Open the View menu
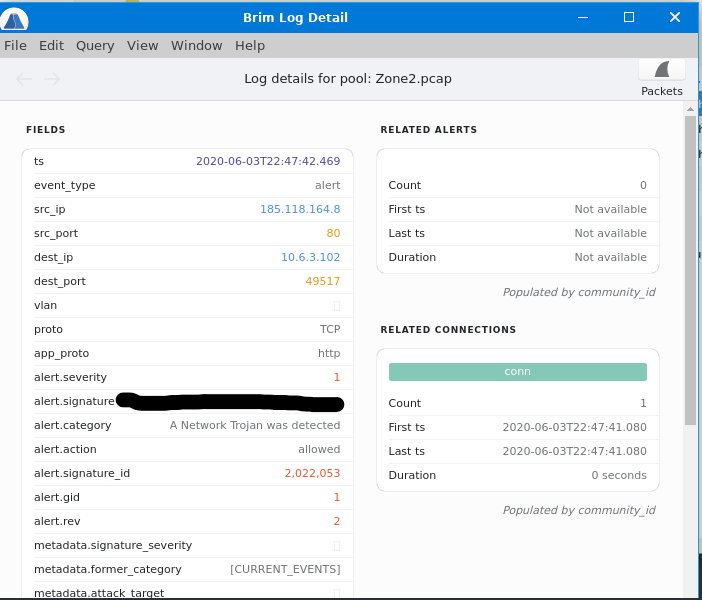The width and height of the screenshot is (702, 600). pos(142,46)
